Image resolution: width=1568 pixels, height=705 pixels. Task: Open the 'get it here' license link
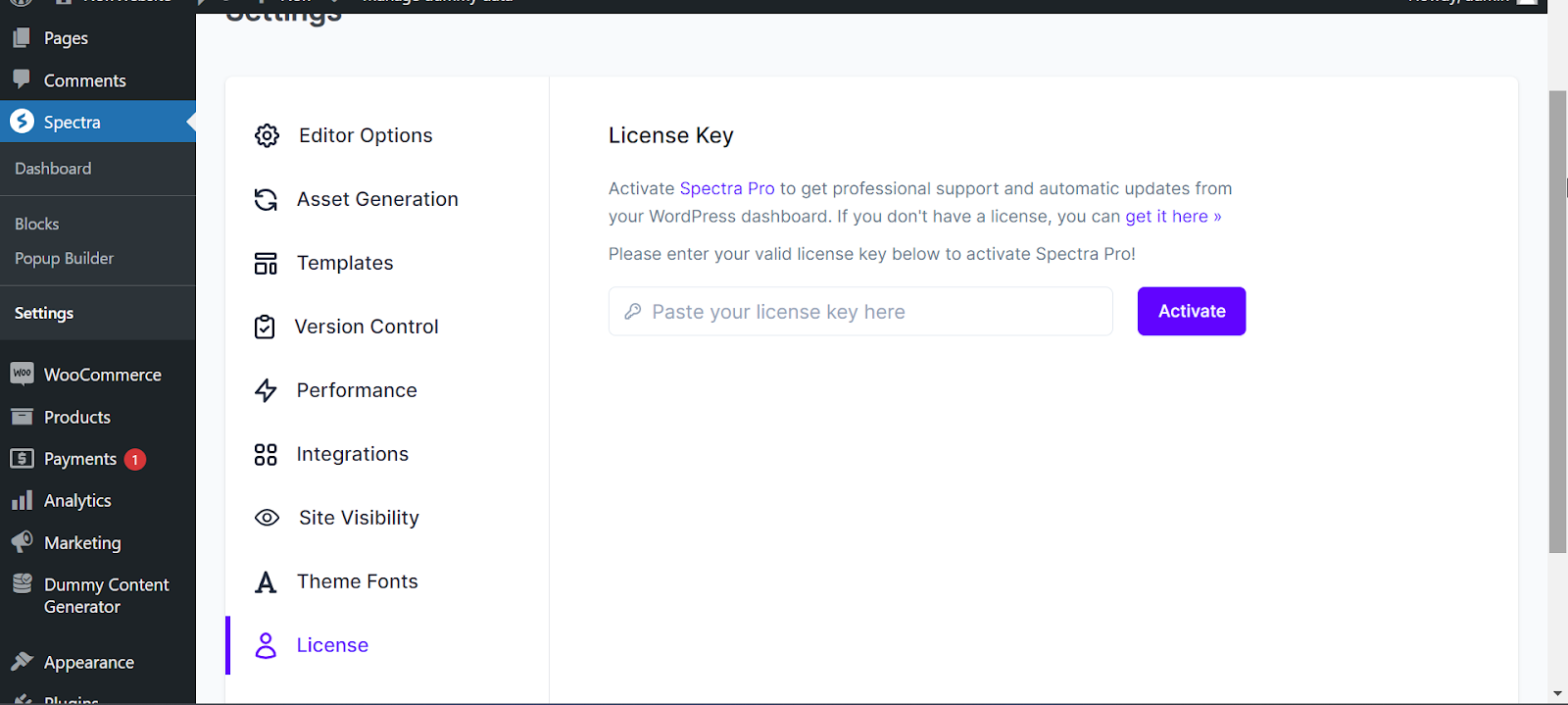[1172, 217]
